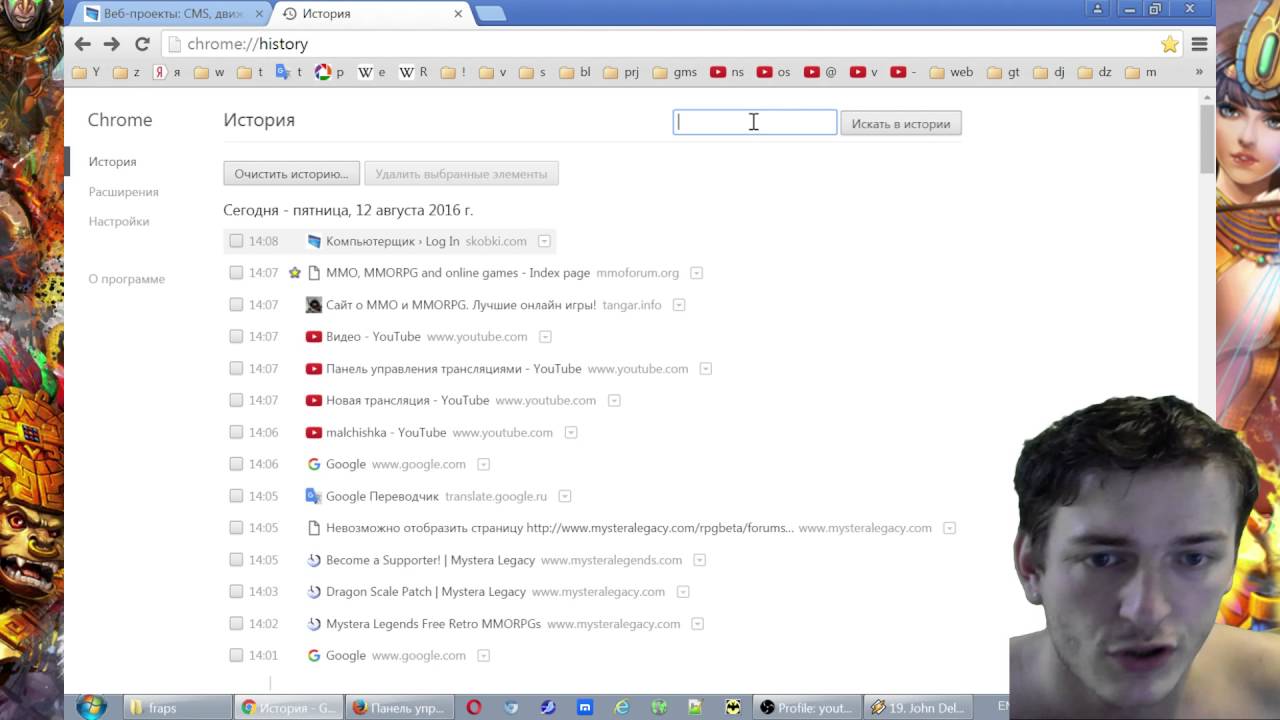
Task: Open options arrow for Панель управления трансляциями
Action: (x=705, y=369)
